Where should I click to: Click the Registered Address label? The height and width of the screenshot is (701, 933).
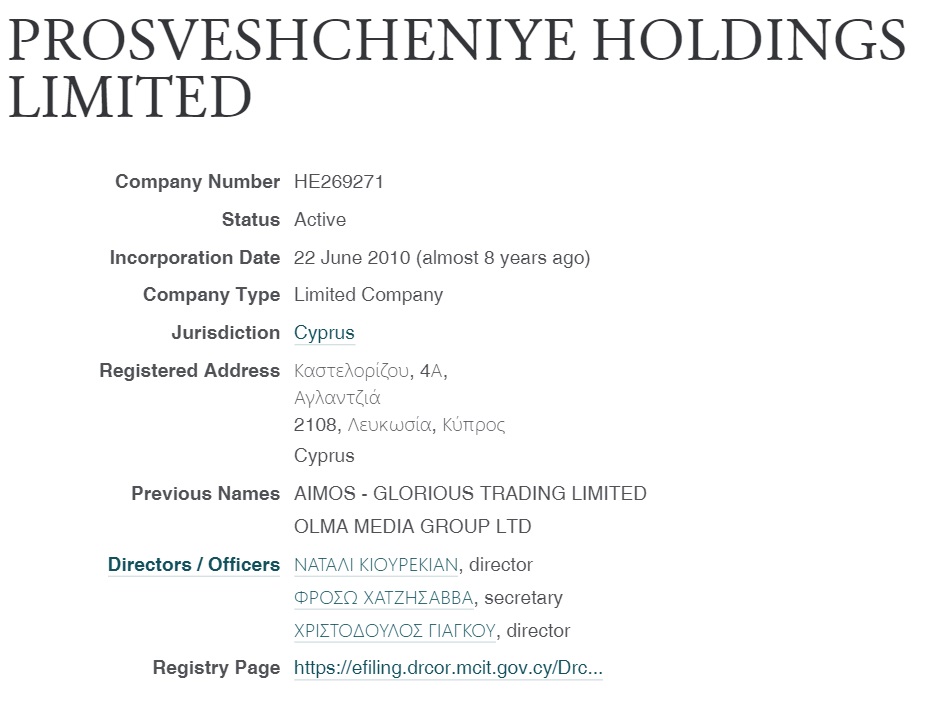tap(189, 371)
